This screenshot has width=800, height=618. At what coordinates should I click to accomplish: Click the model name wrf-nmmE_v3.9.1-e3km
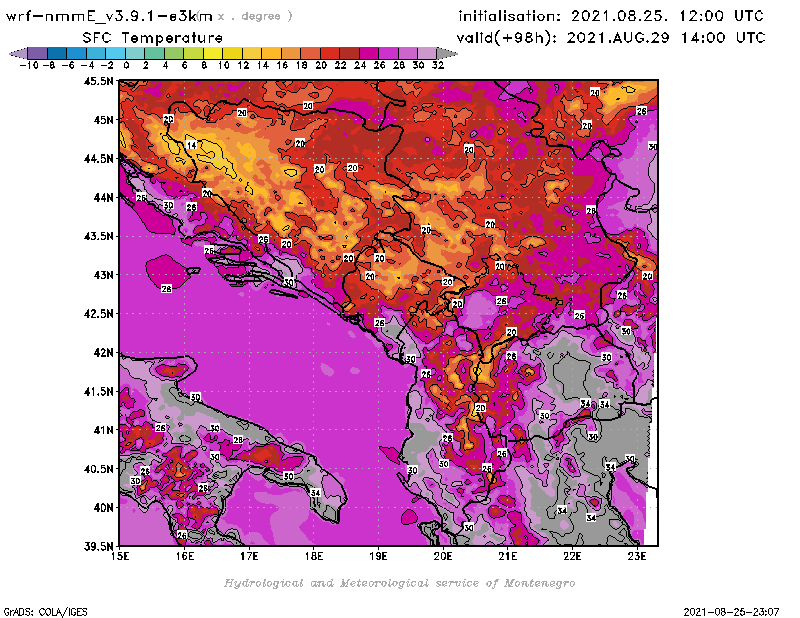109,16
